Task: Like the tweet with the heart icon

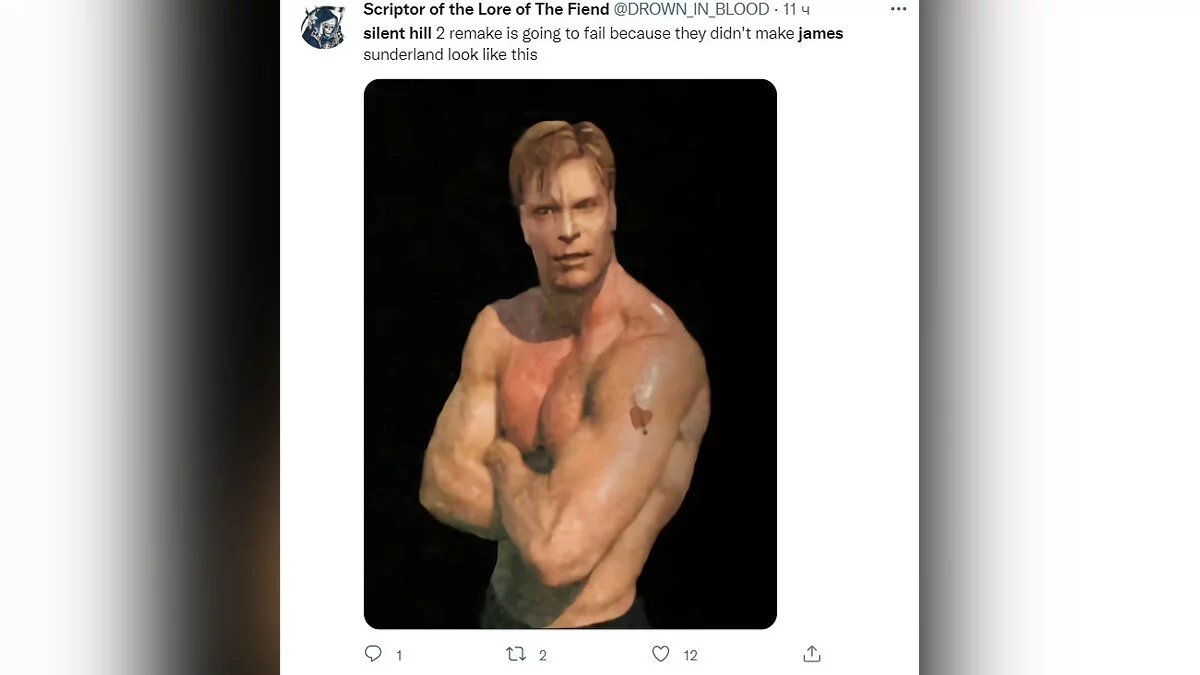Action: click(660, 654)
